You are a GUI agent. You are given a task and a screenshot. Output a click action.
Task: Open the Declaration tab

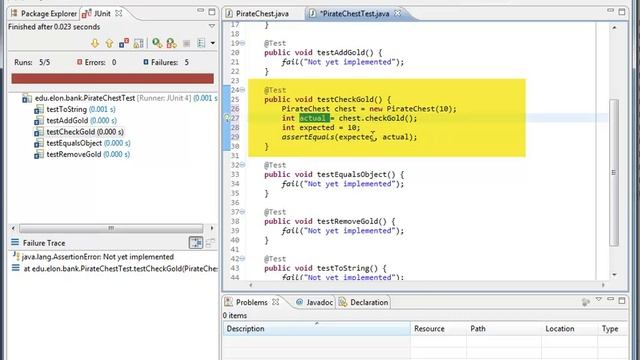pos(363,302)
